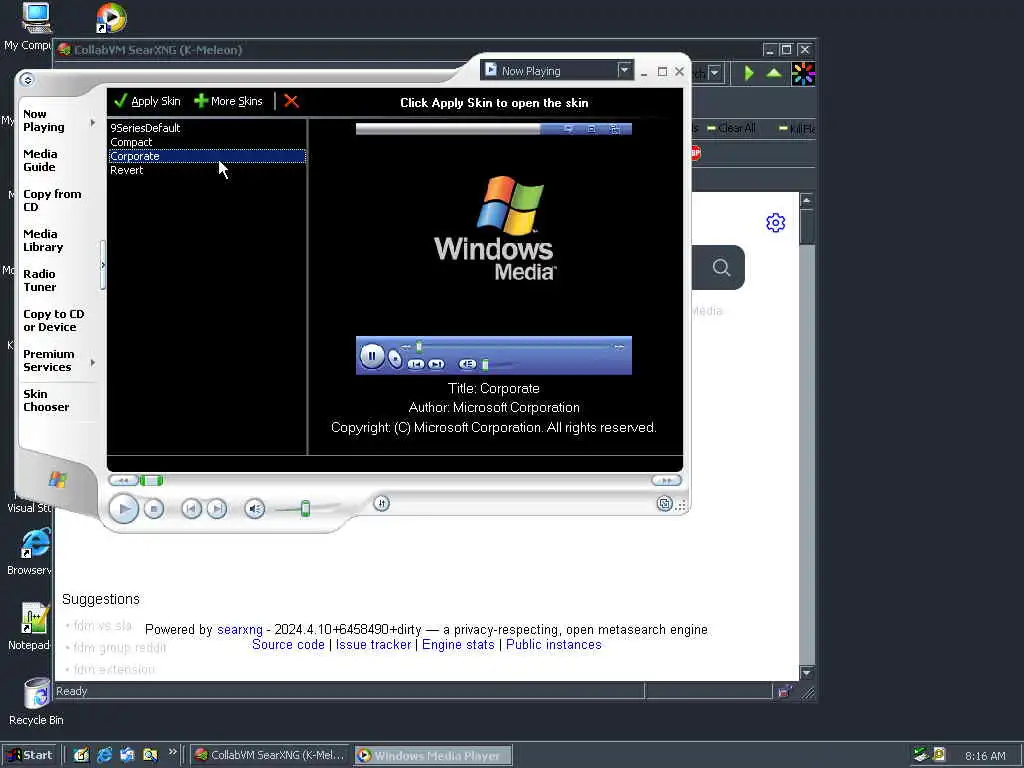Mute sound with the speaker button
The height and width of the screenshot is (768, 1024).
click(x=255, y=509)
